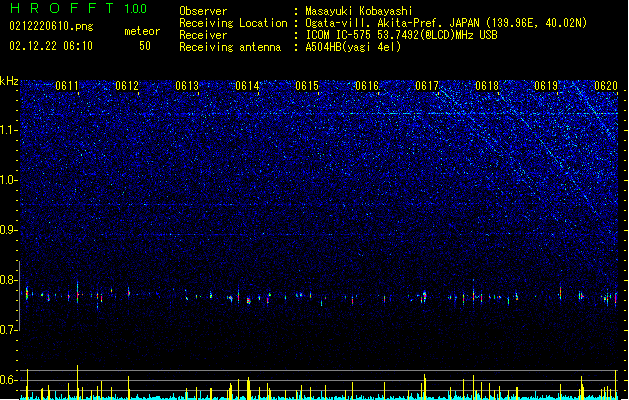Click antenna value A504HB(yagi 4el)

tap(353, 47)
